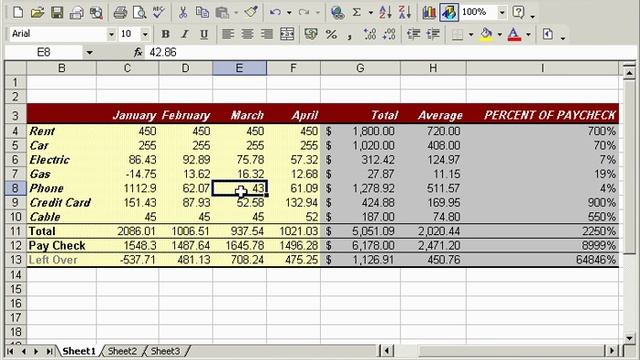Decrease decimal places
This screenshot has height=360, width=640.
pos(389,34)
